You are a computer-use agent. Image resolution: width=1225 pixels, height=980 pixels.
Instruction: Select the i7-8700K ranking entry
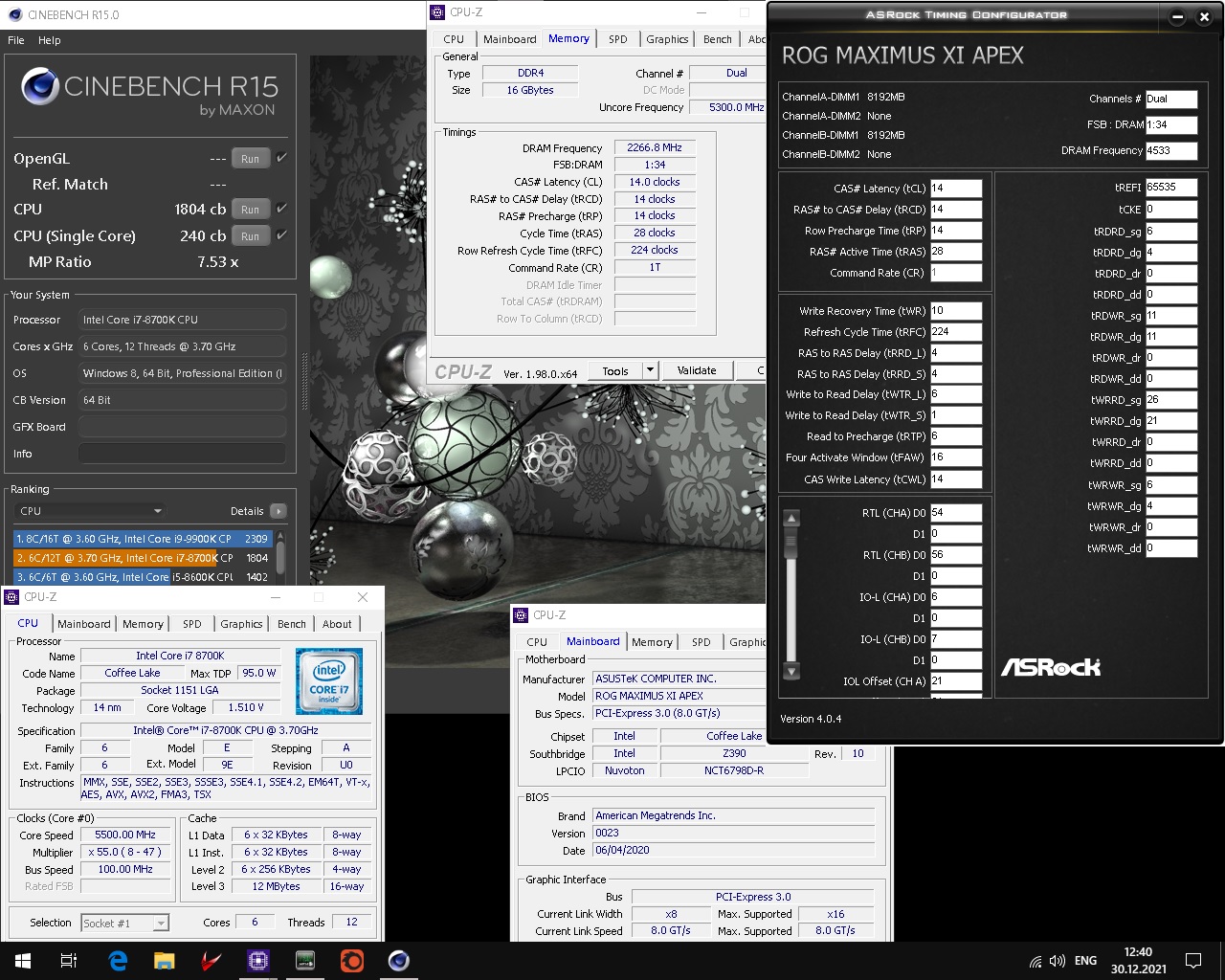[x=143, y=558]
